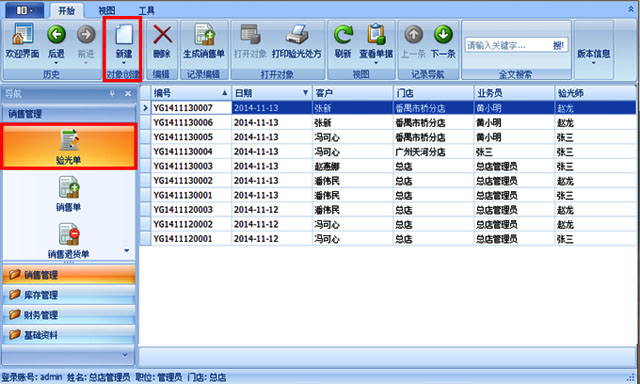Click 生成销售单 to generate sales order

pos(204,40)
